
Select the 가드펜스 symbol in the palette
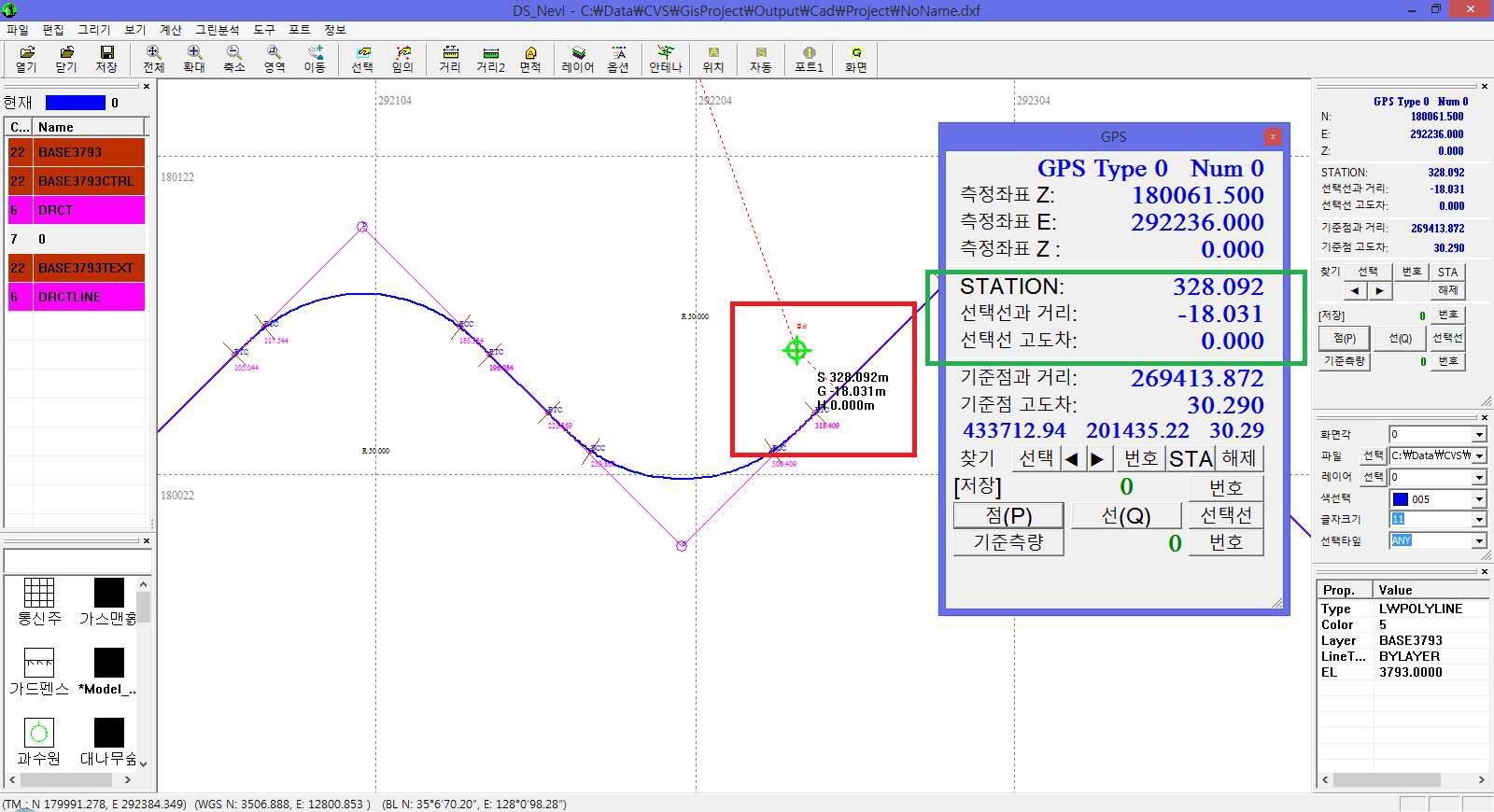click(39, 671)
